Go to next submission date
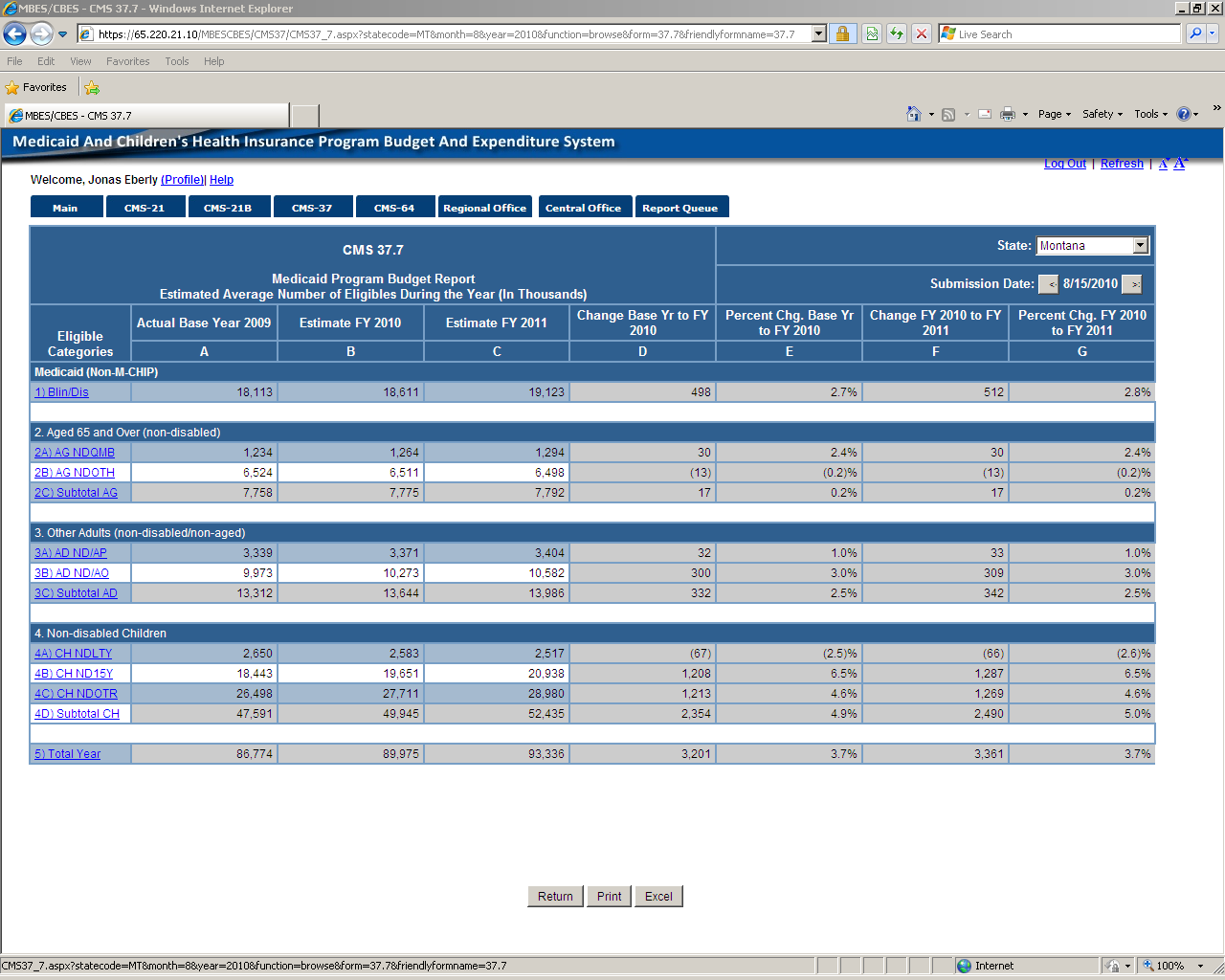This screenshot has width=1225, height=980. pyautogui.click(x=1132, y=284)
